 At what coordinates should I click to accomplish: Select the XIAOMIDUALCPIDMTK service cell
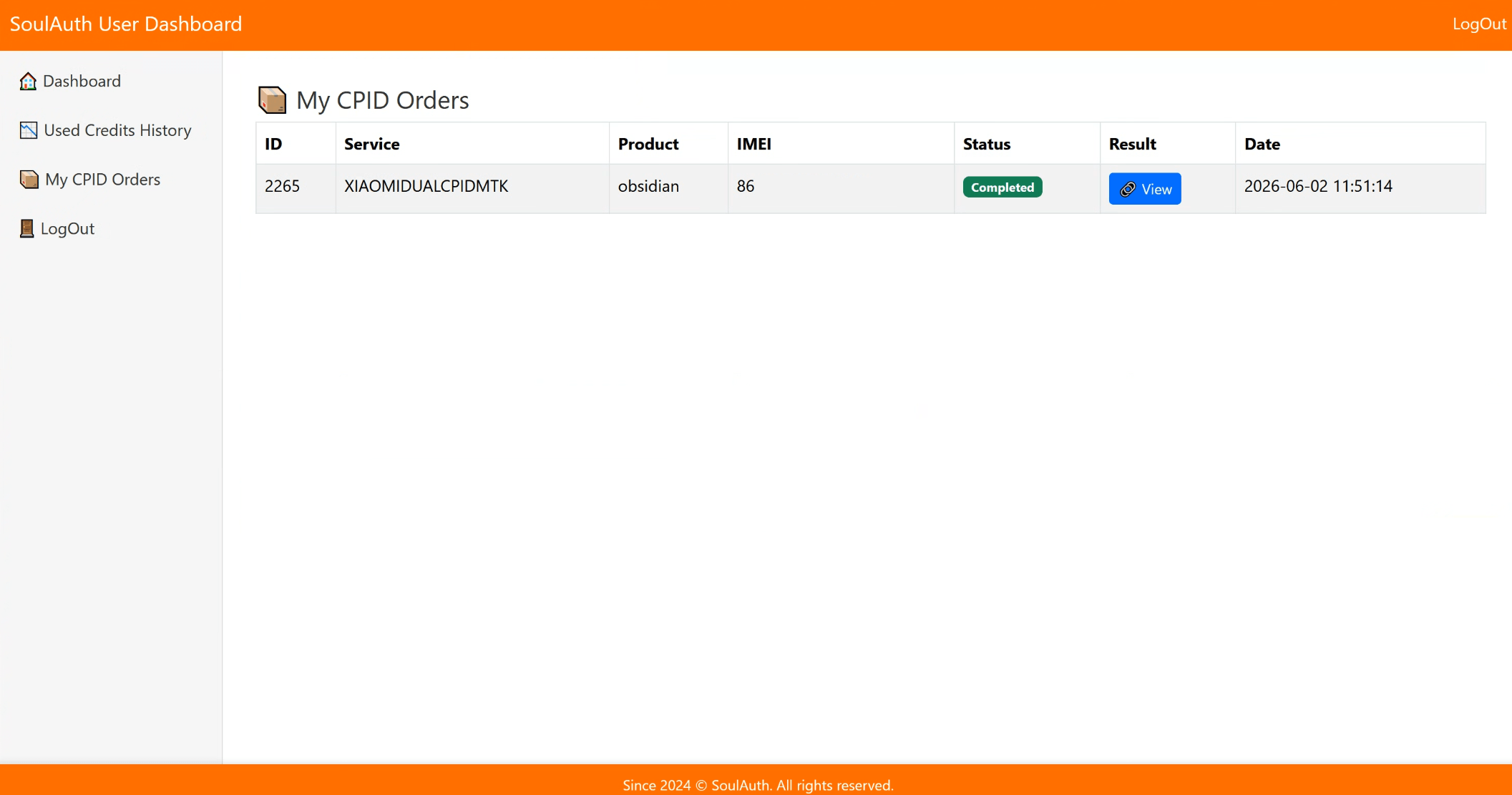[x=472, y=188]
